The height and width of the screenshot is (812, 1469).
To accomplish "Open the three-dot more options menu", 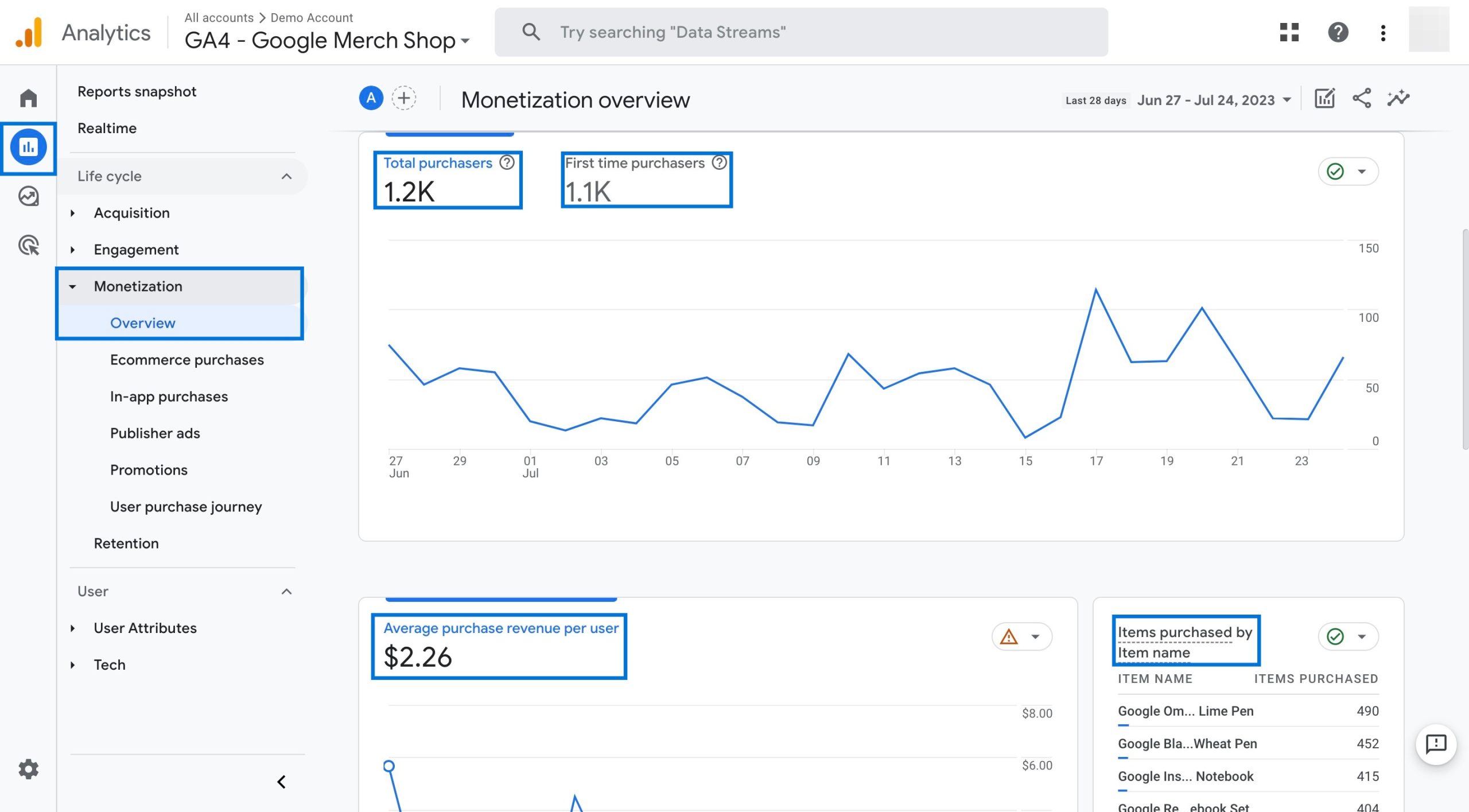I will [1383, 32].
